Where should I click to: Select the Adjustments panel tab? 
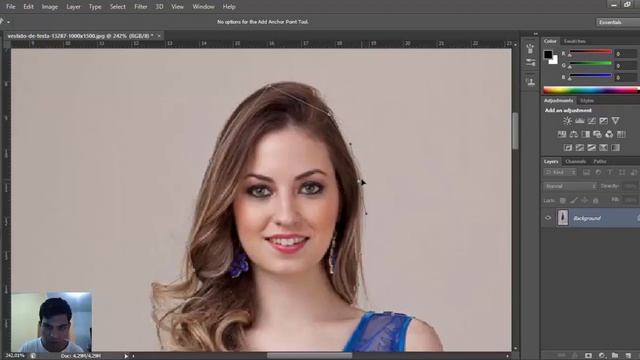pos(558,100)
